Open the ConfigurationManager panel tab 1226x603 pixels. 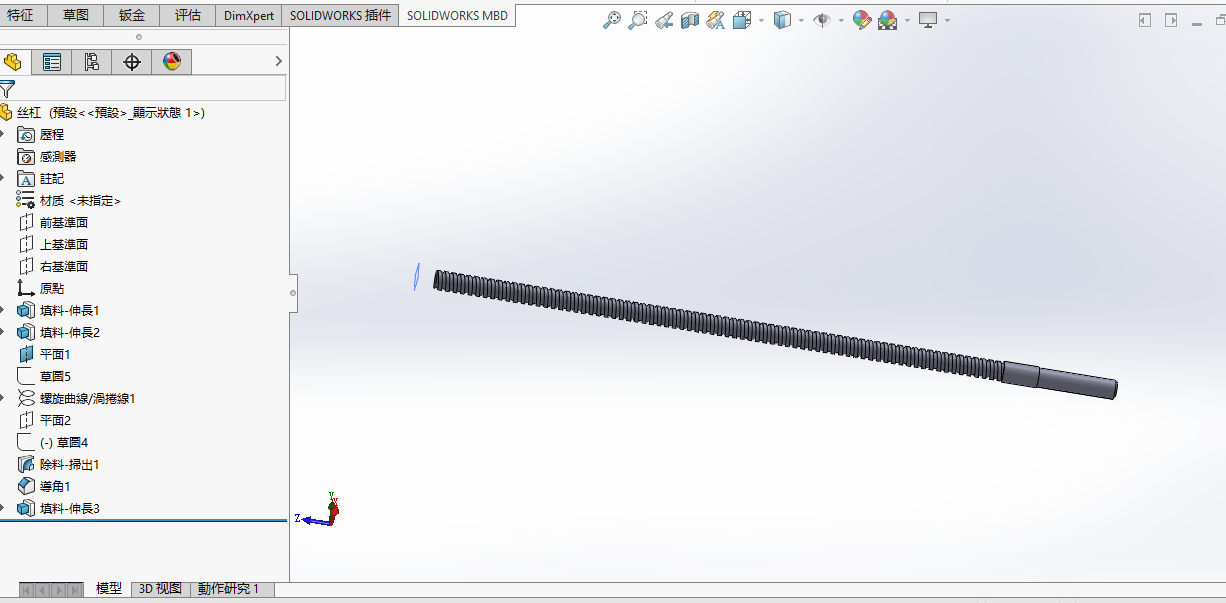coord(91,62)
